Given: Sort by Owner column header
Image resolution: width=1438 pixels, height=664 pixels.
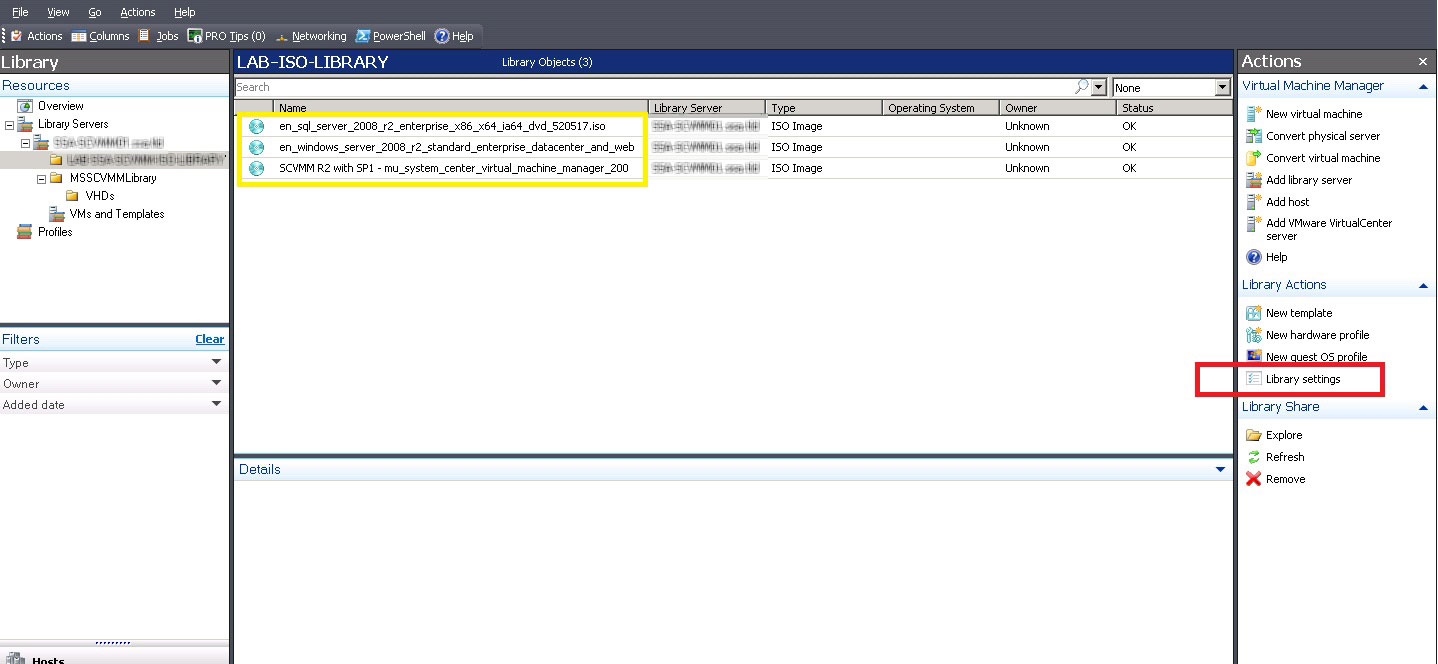Looking at the screenshot, I should pos(1058,108).
